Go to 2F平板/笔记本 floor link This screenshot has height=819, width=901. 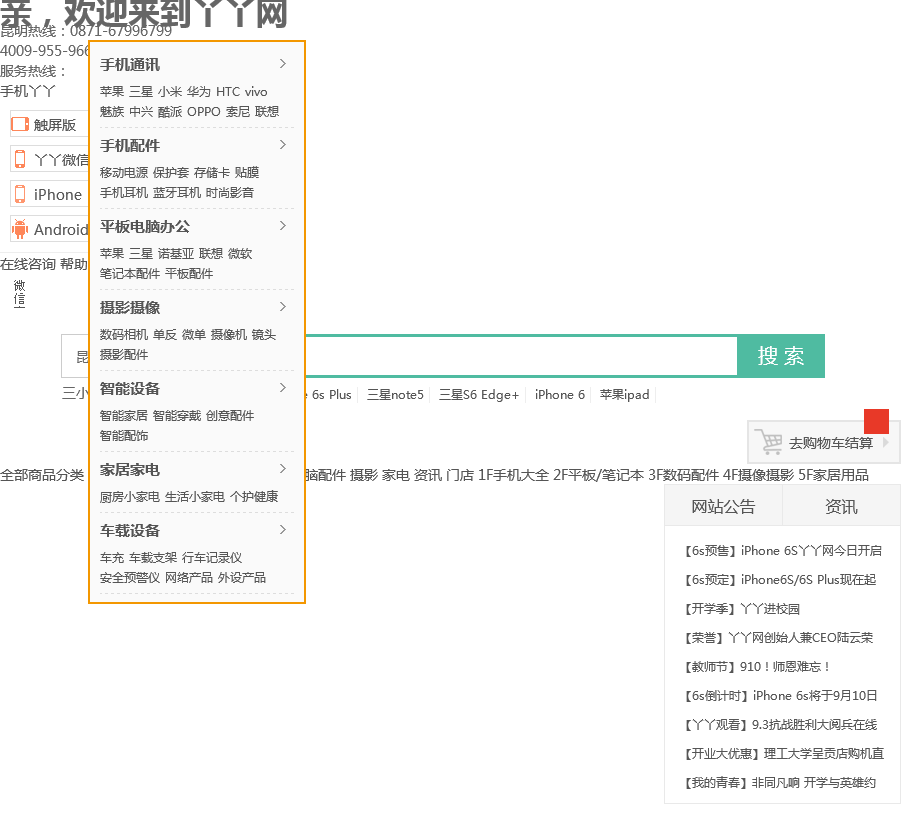tap(598, 475)
